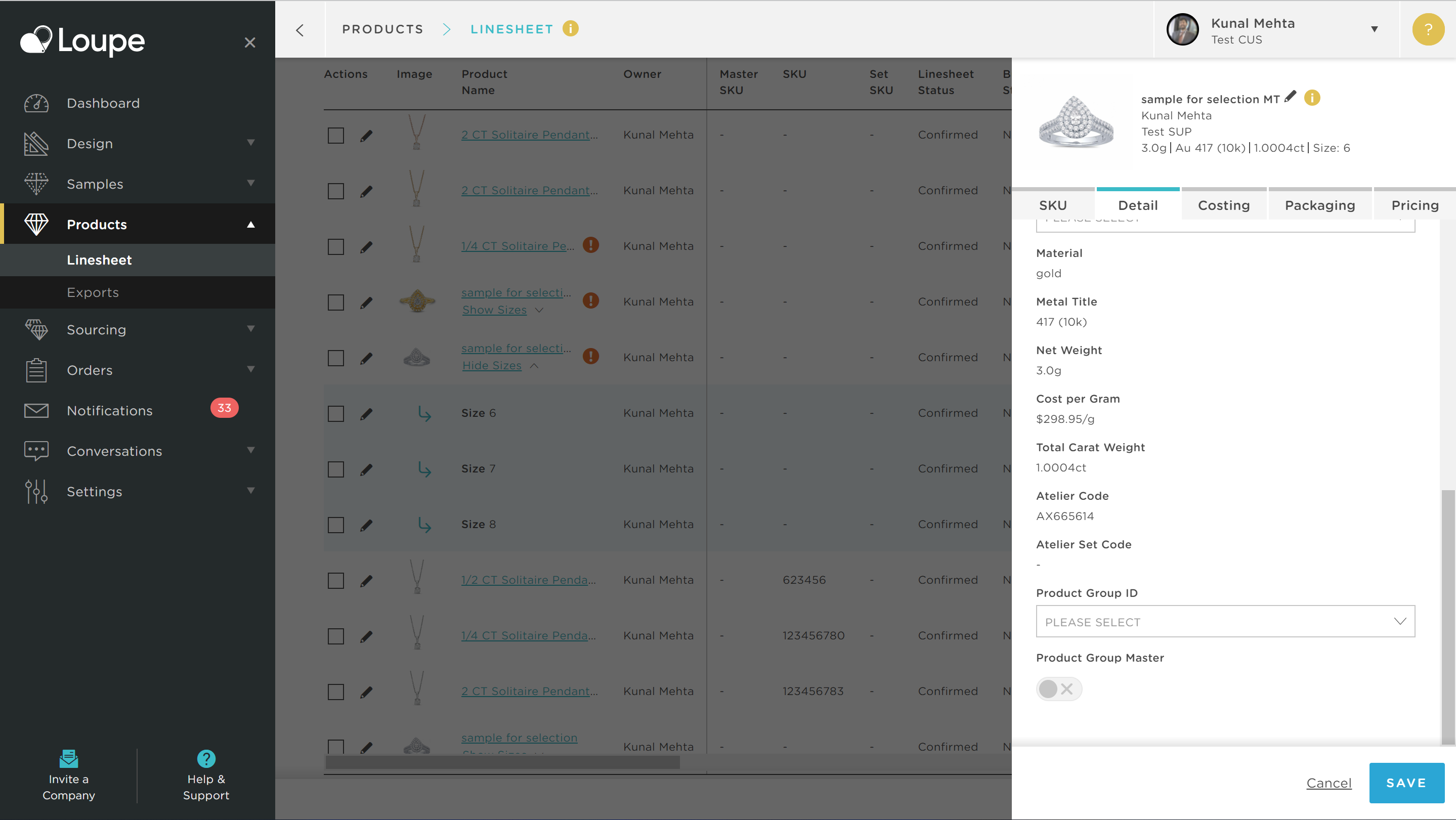Click the Notifications envelope icon
1456x820 pixels.
coord(36,411)
